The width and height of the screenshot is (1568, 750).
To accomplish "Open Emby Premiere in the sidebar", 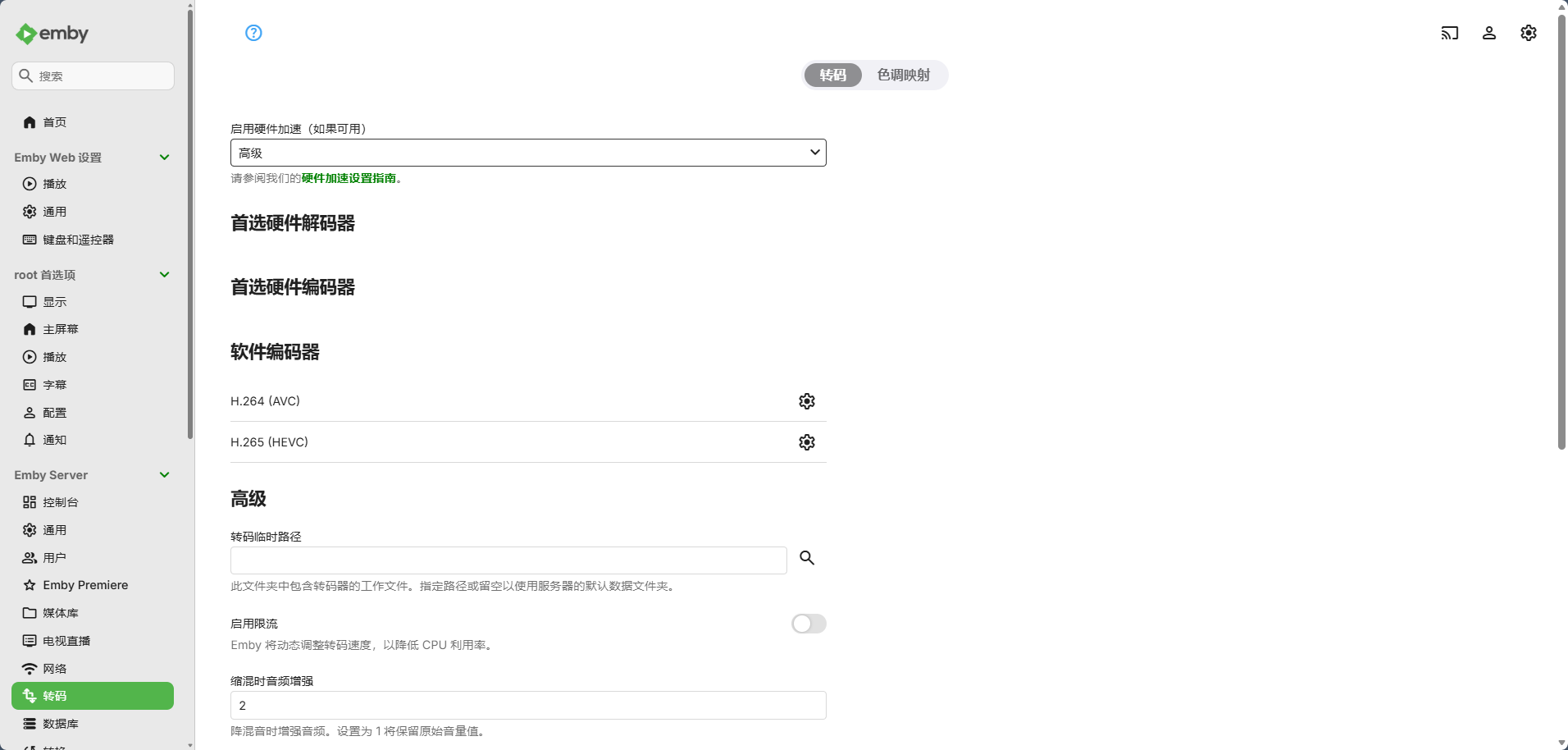I will click(85, 585).
